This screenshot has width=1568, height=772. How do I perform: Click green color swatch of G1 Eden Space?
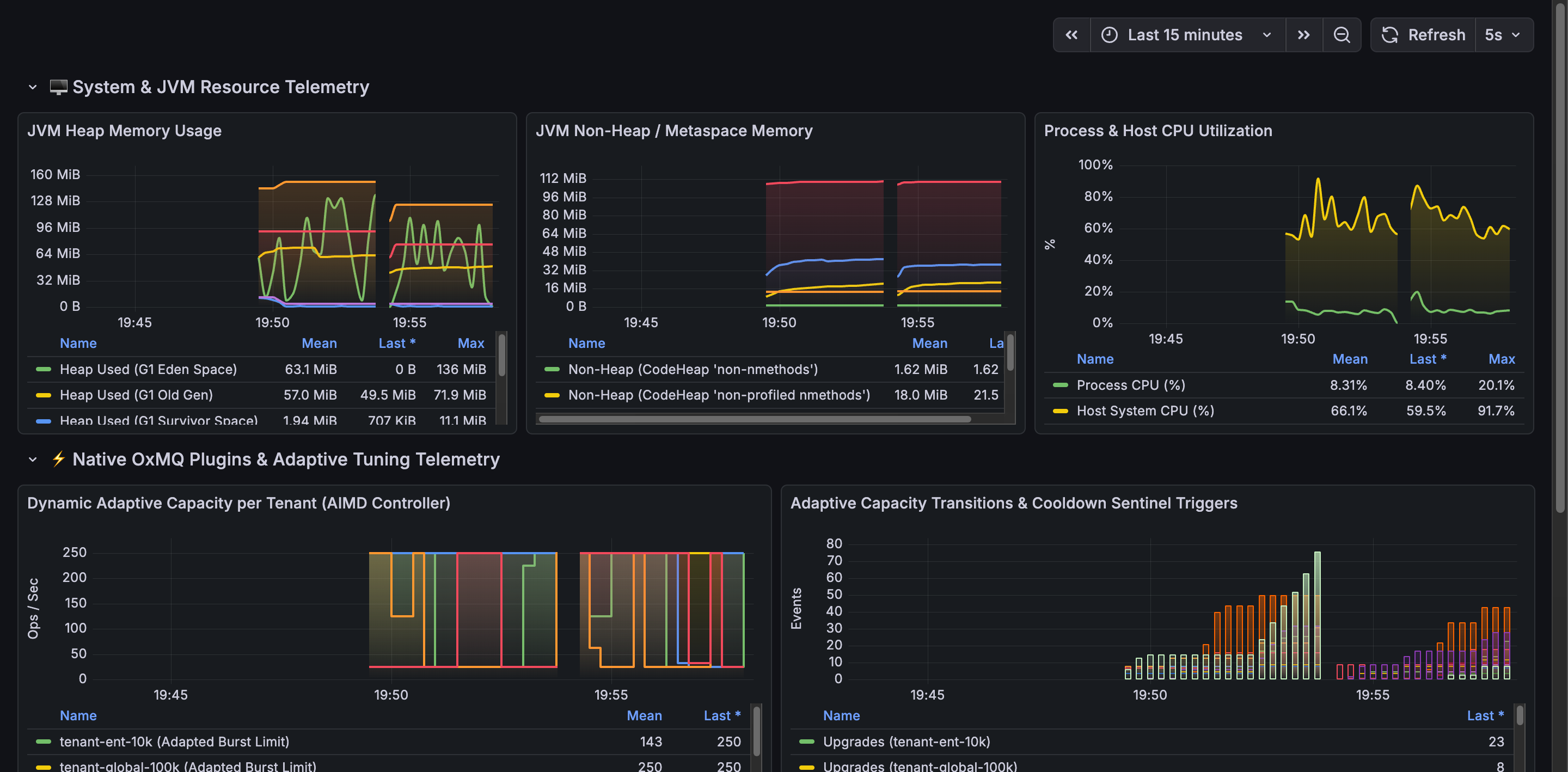[44, 369]
